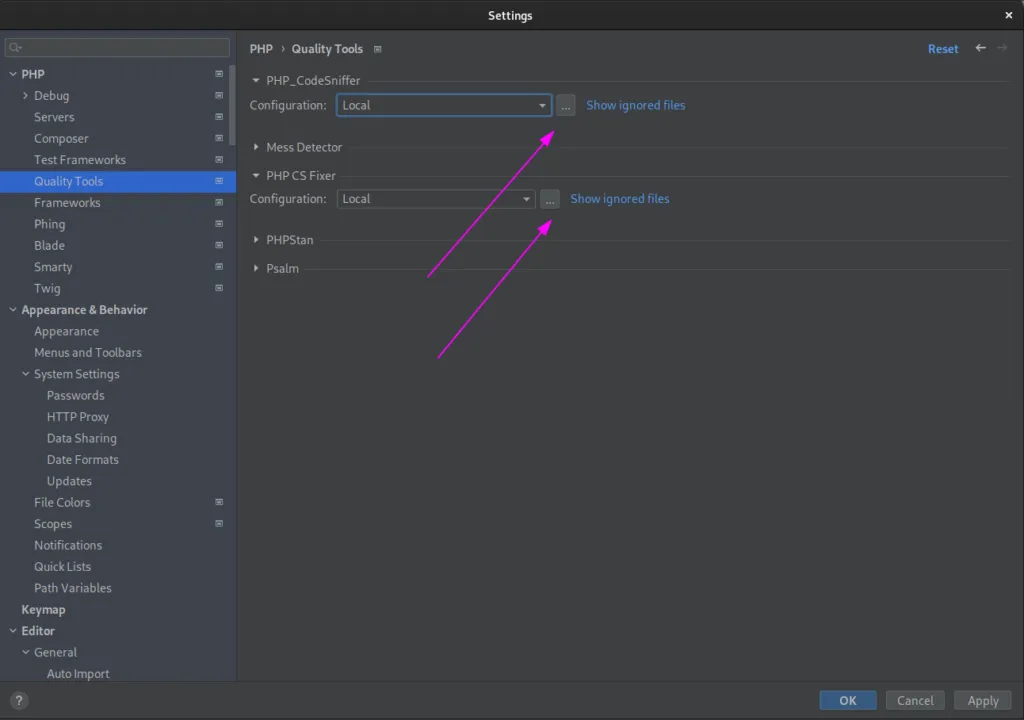
Task: Click the settings marker icon beside Quality Tools breadcrumb
Action: point(378,48)
